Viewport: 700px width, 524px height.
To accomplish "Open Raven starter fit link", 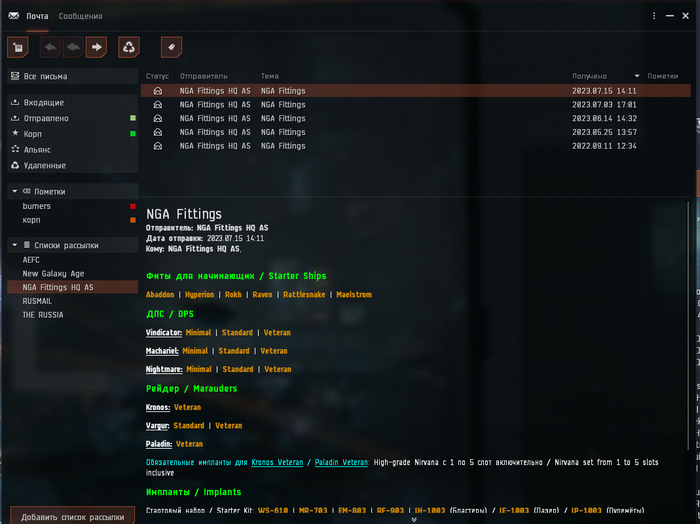I will tap(262, 295).
